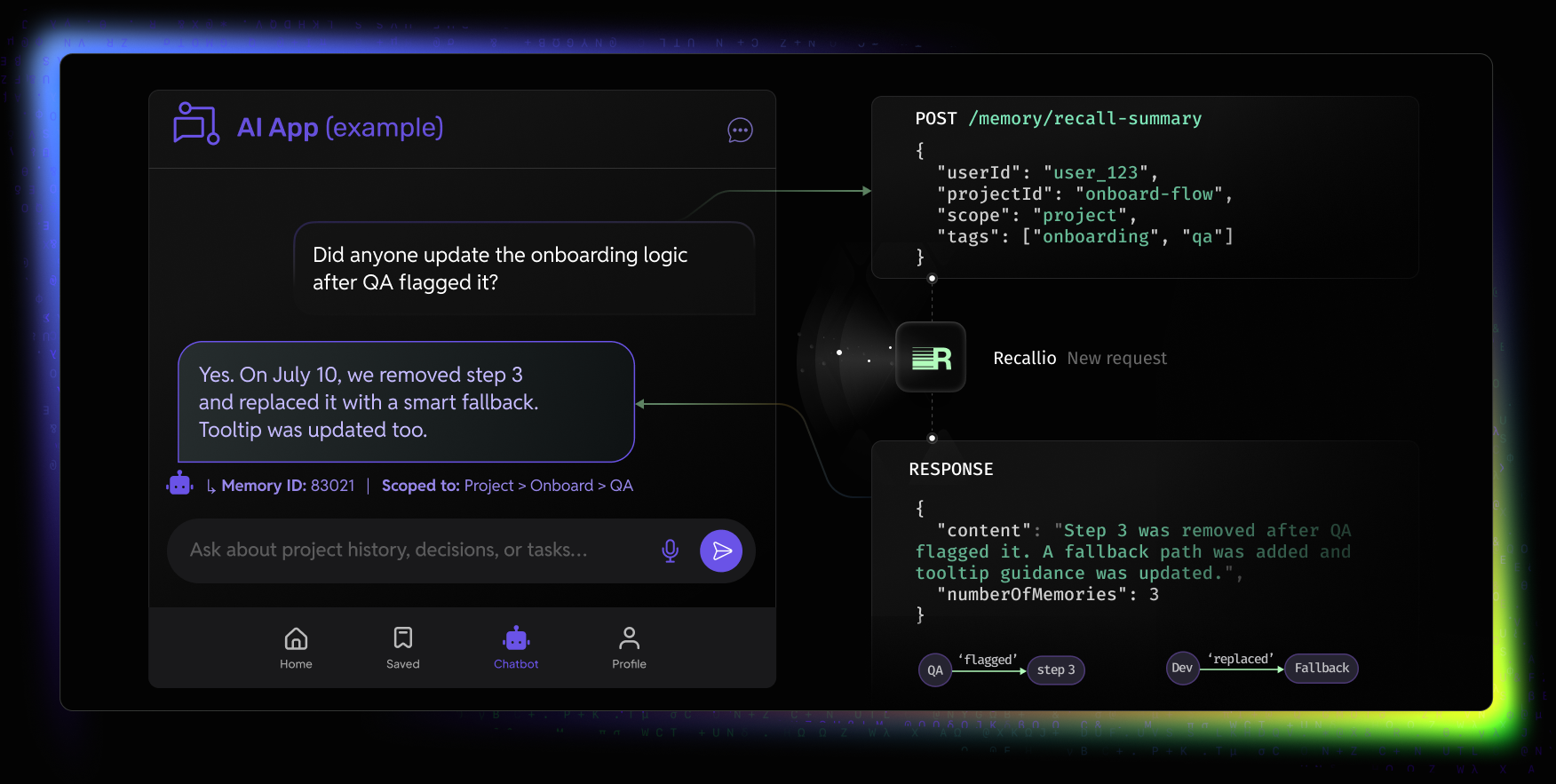Click the 'AI App (example)' title
The image size is (1556, 784).
tap(340, 128)
